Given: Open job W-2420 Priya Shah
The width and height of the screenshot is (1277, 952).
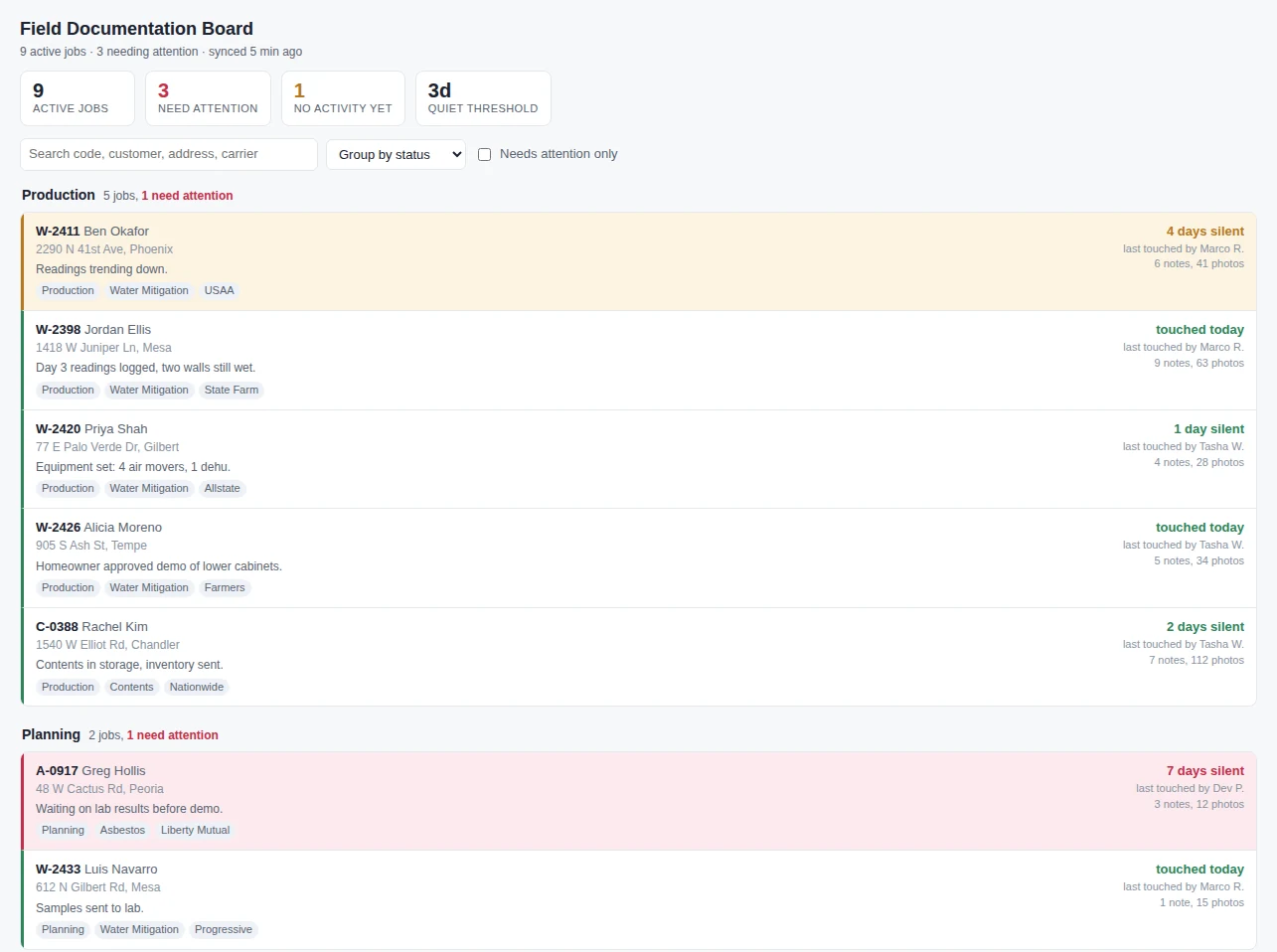Looking at the screenshot, I should [639, 459].
